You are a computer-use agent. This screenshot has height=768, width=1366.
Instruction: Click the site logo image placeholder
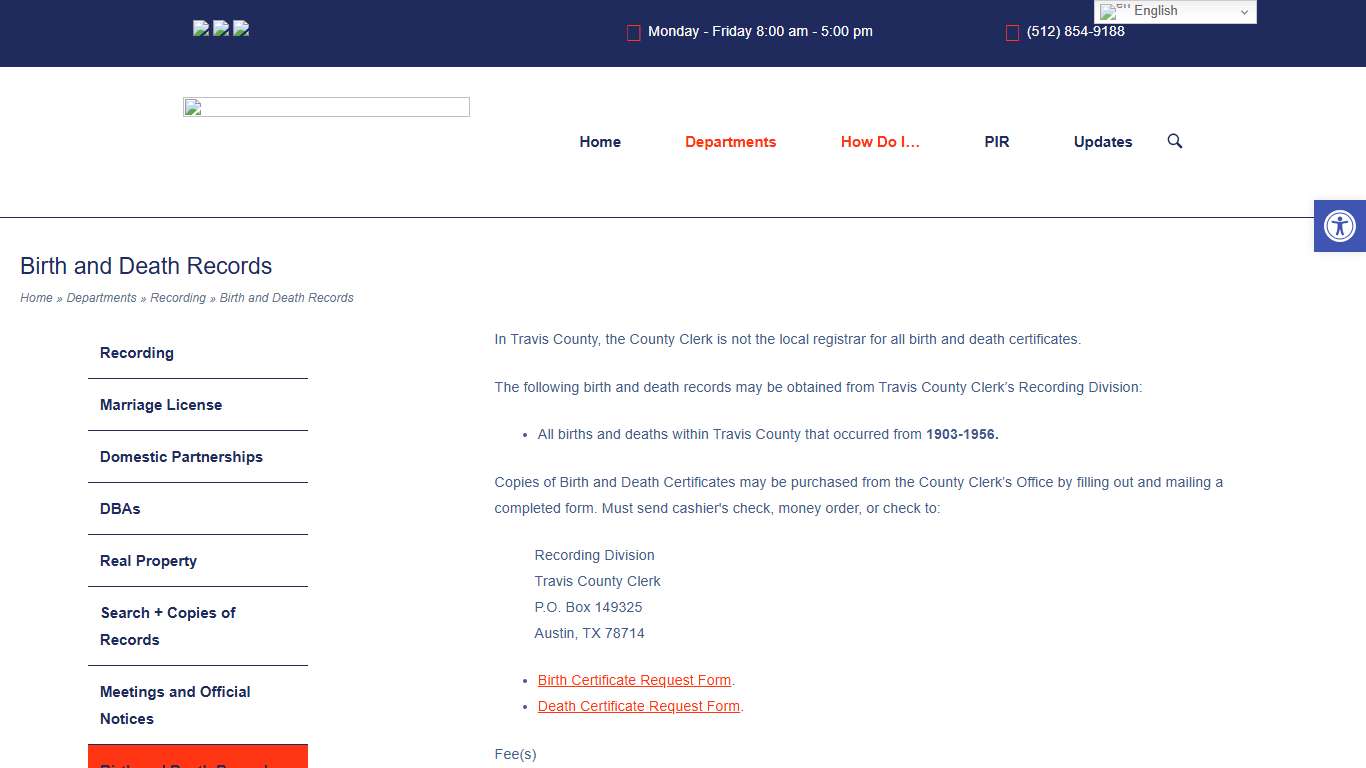[325, 106]
